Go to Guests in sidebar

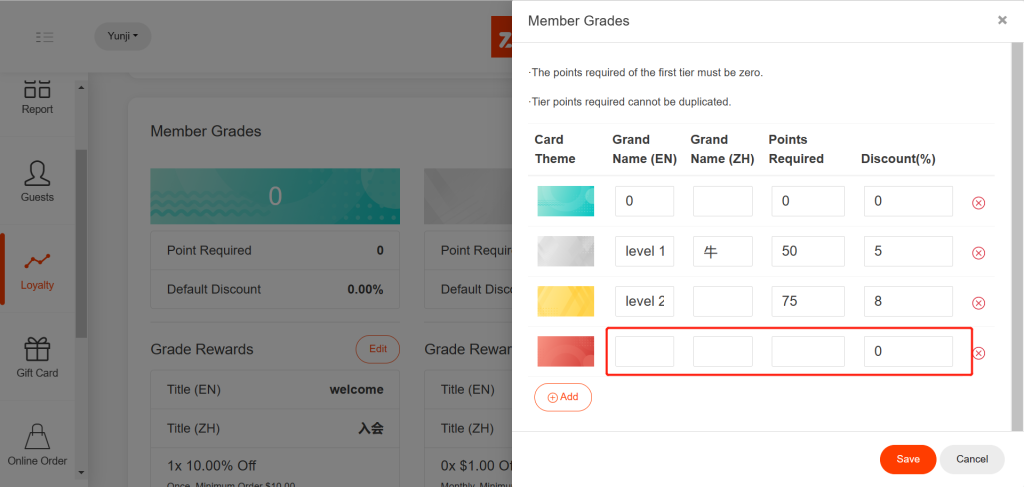point(37,181)
